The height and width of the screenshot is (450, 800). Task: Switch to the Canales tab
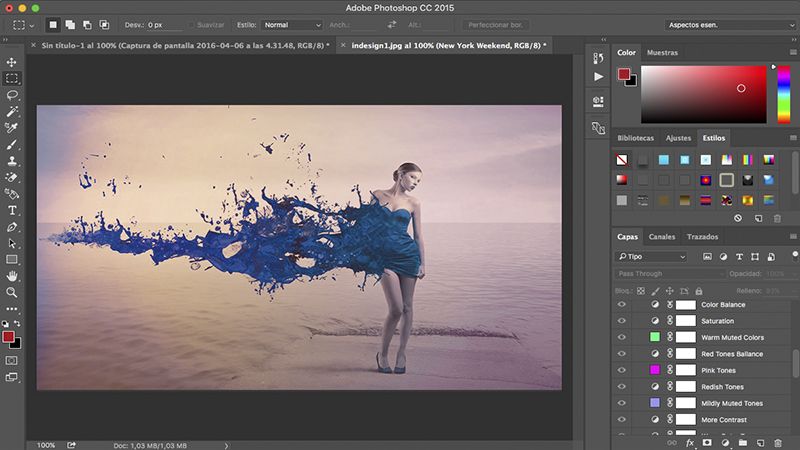point(662,237)
